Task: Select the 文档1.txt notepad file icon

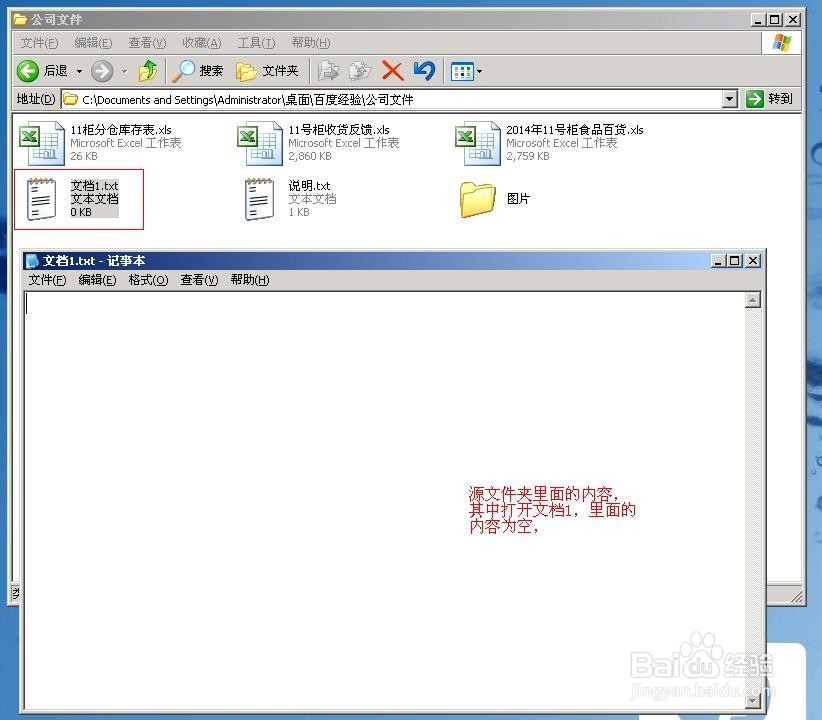Action: point(41,199)
